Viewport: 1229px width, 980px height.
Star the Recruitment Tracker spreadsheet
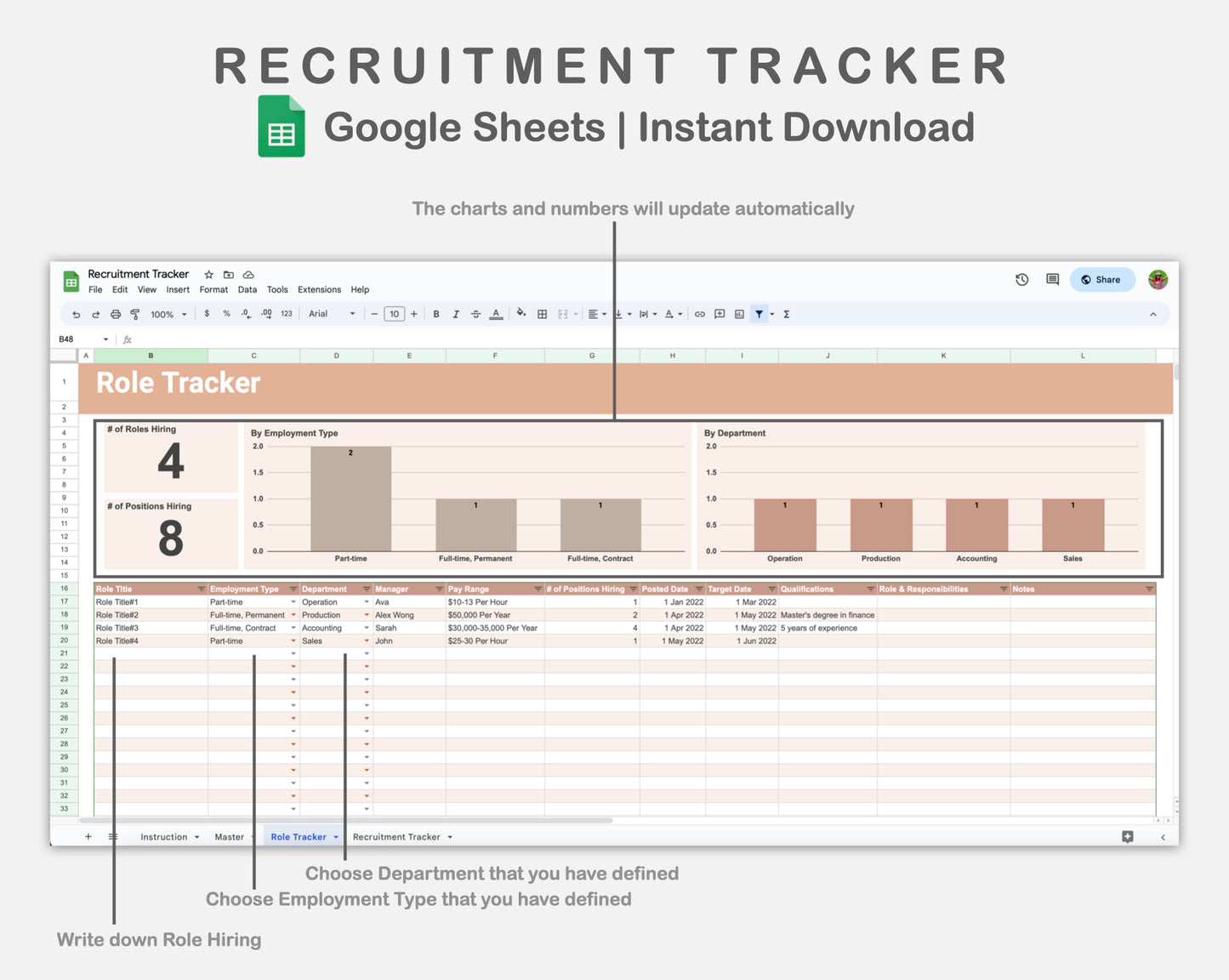[208, 274]
